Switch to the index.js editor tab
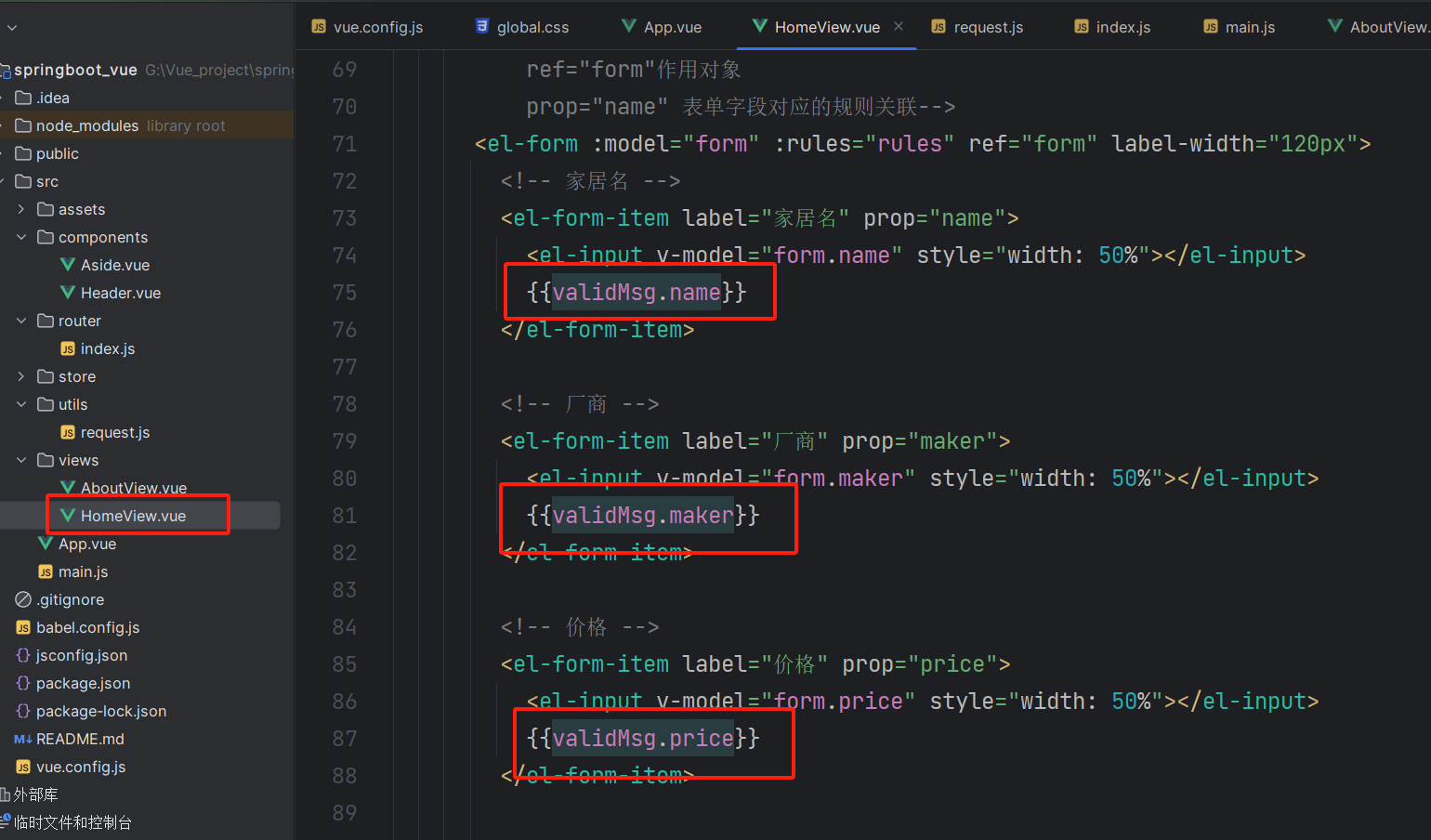This screenshot has height=840, width=1431. pyautogui.click(x=1112, y=27)
